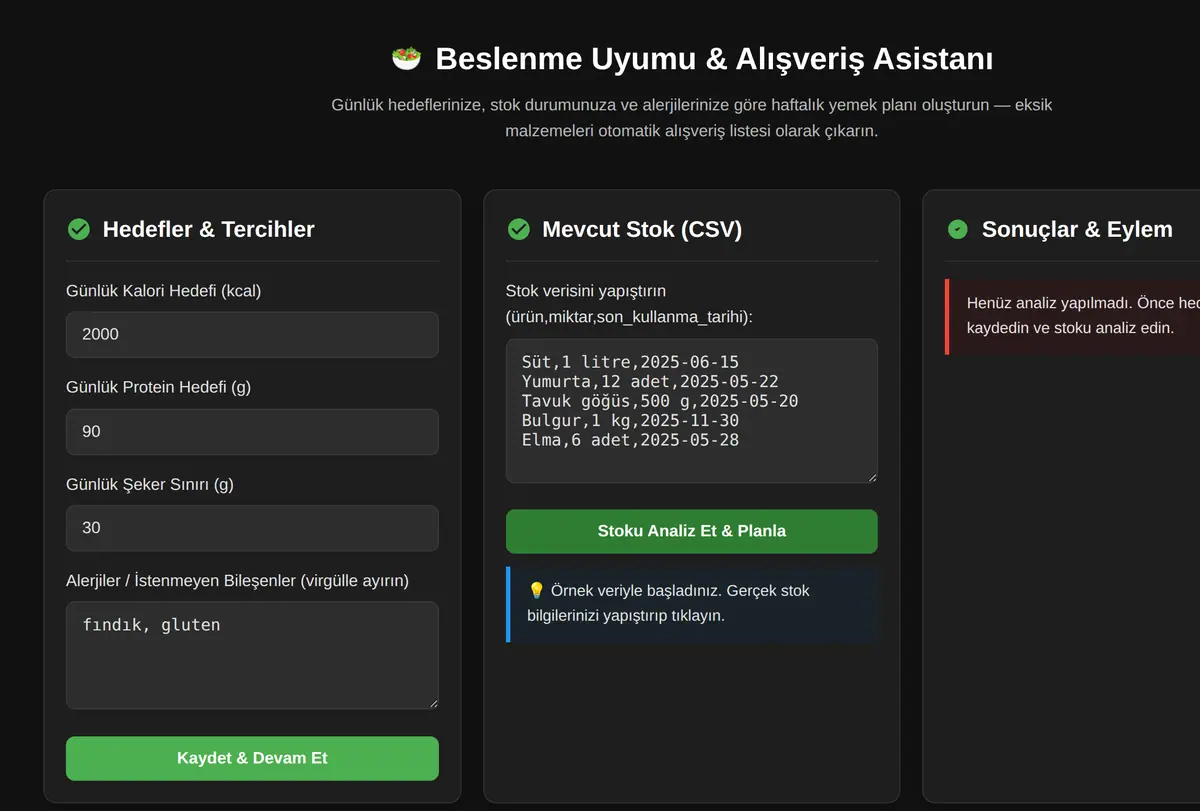Grab the resize handle of the stock textarea
Viewport: 1200px width, 811px height.
click(x=871, y=476)
